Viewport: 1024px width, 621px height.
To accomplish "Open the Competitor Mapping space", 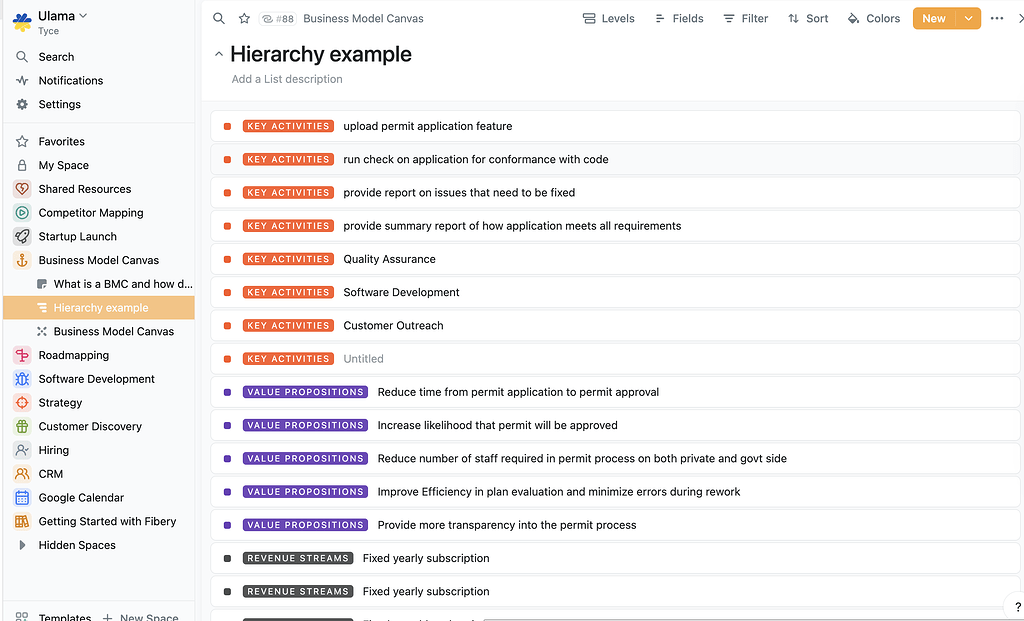I will [x=90, y=212].
